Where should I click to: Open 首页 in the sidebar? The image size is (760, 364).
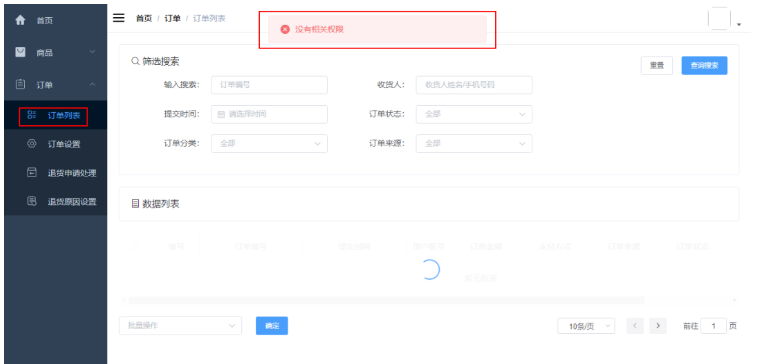tap(55, 20)
